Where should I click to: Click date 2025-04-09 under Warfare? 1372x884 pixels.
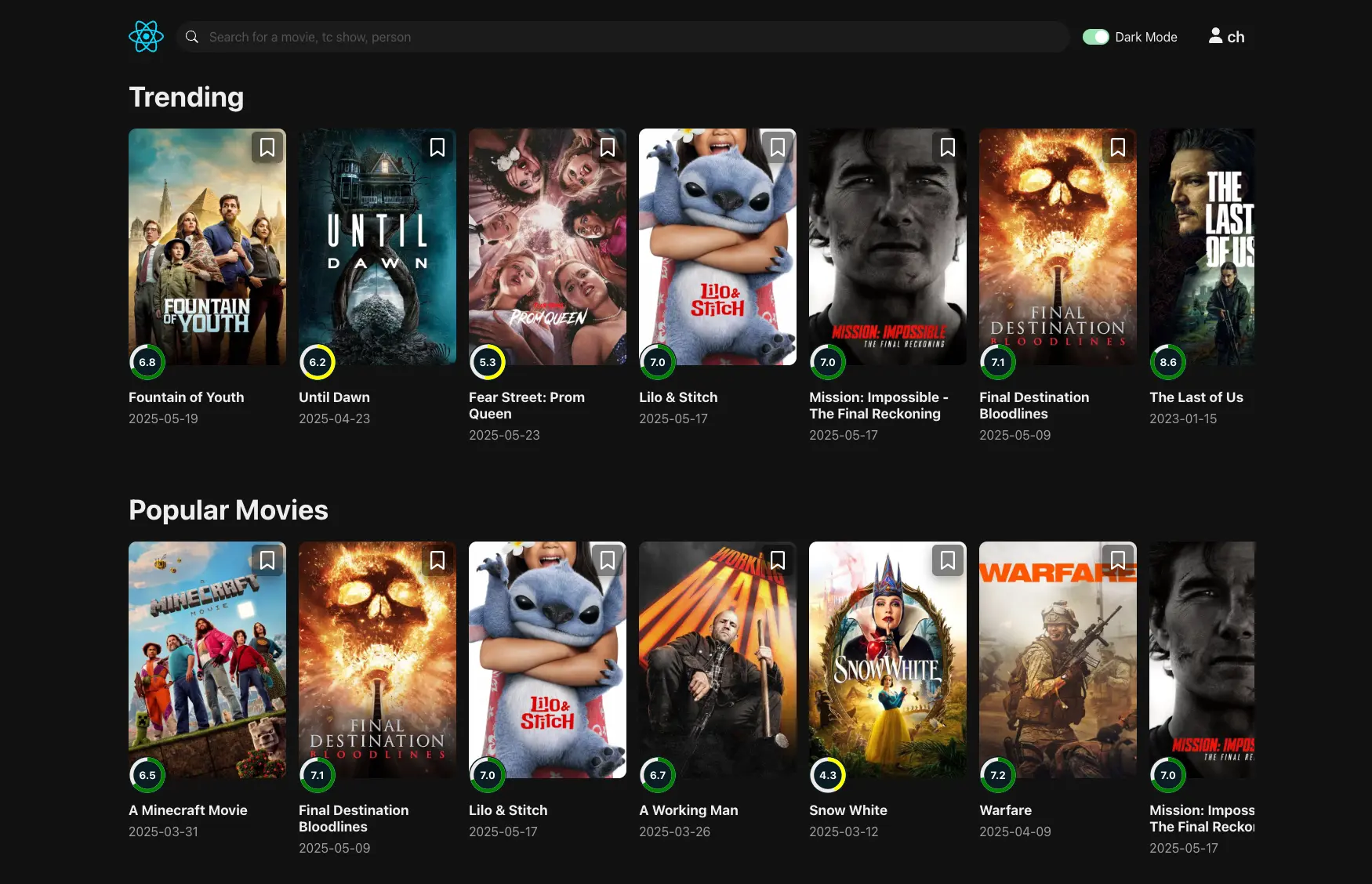coord(1015,831)
